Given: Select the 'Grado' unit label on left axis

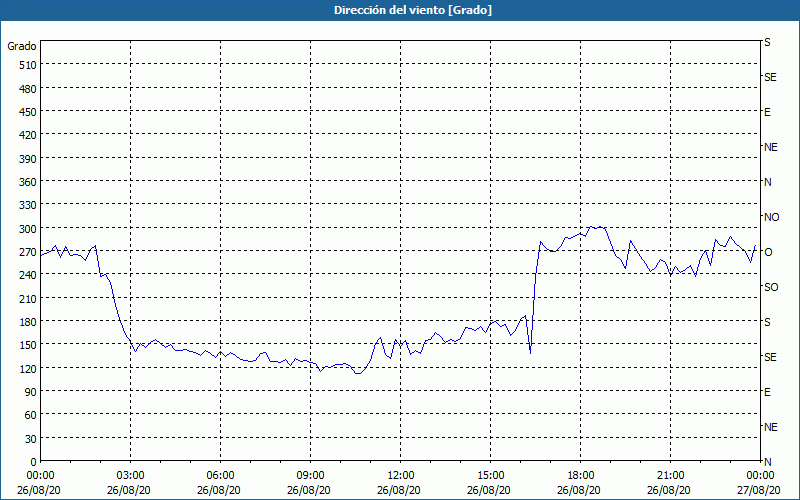Looking at the screenshot, I should pos(22,46).
